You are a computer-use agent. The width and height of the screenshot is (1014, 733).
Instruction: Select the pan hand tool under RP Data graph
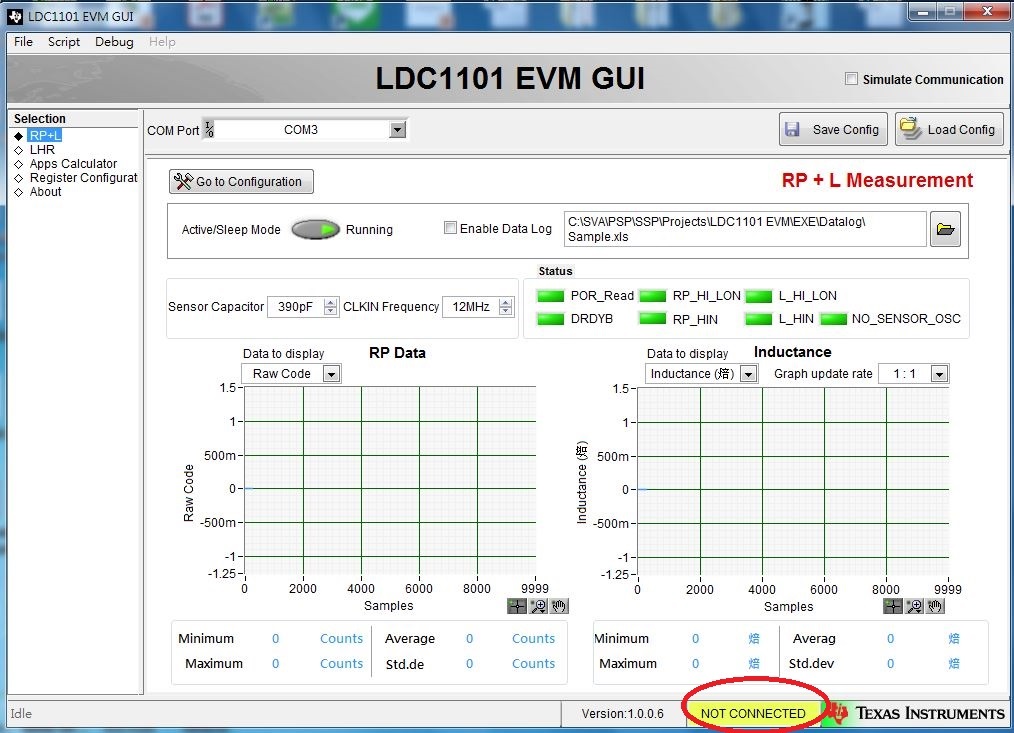tap(559, 606)
